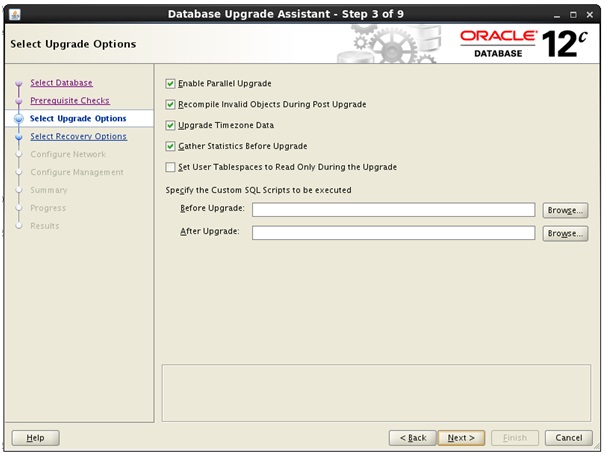The width and height of the screenshot is (606, 456).
Task: Click the After Upgrade script path field
Action: click(393, 233)
